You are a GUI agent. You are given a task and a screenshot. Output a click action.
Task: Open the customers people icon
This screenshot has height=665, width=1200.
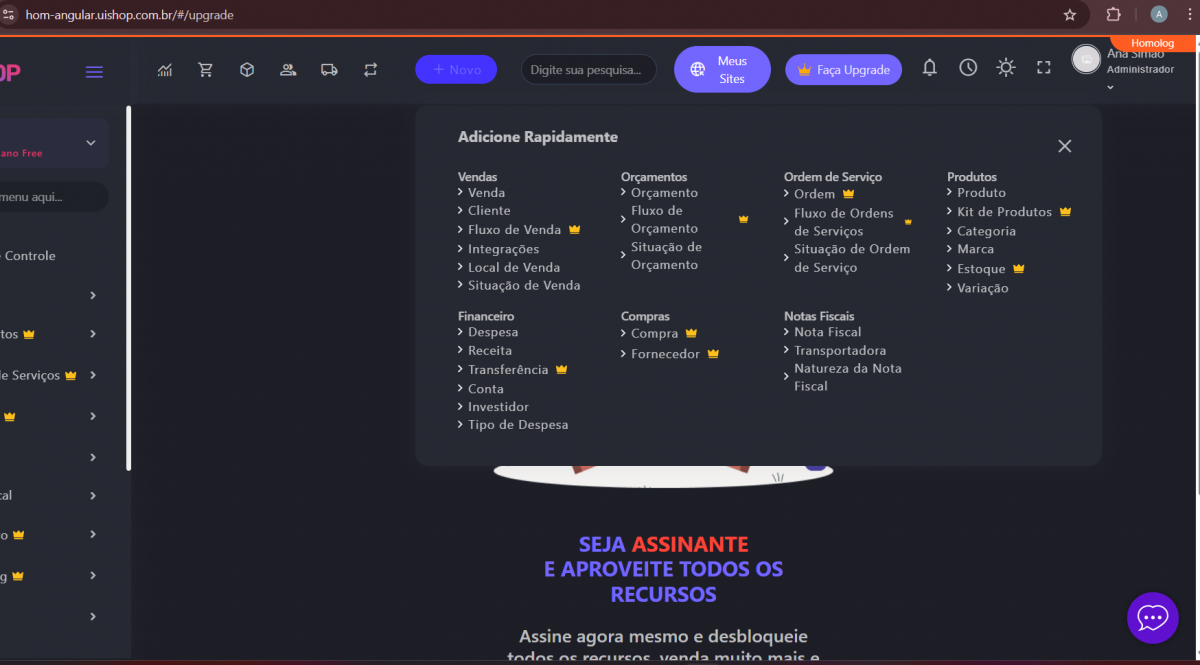[x=288, y=70]
